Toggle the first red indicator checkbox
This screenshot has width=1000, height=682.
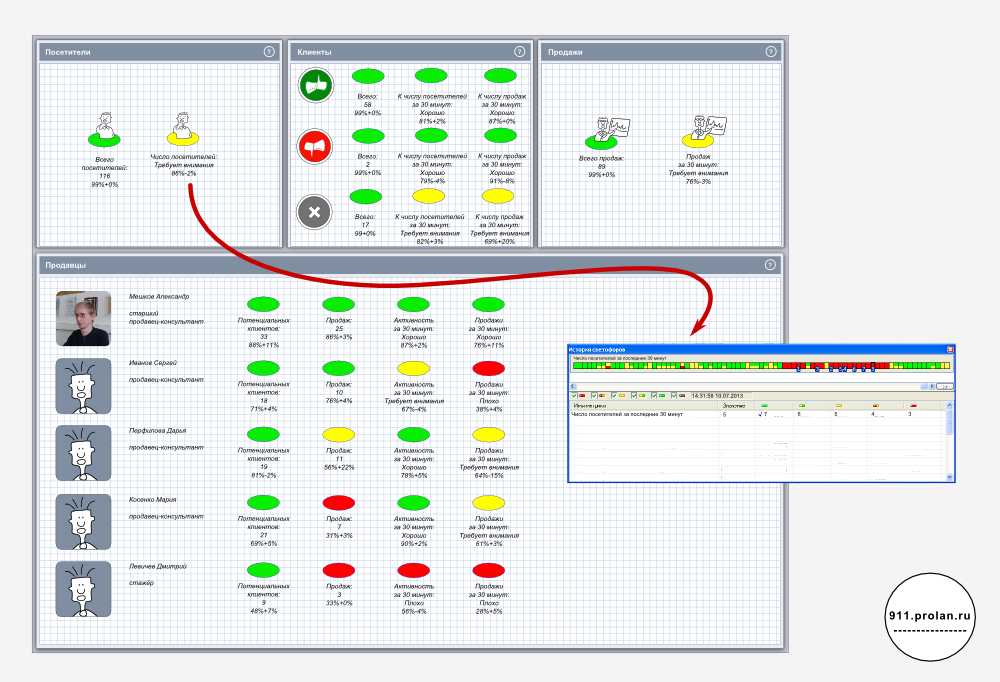click(x=574, y=395)
